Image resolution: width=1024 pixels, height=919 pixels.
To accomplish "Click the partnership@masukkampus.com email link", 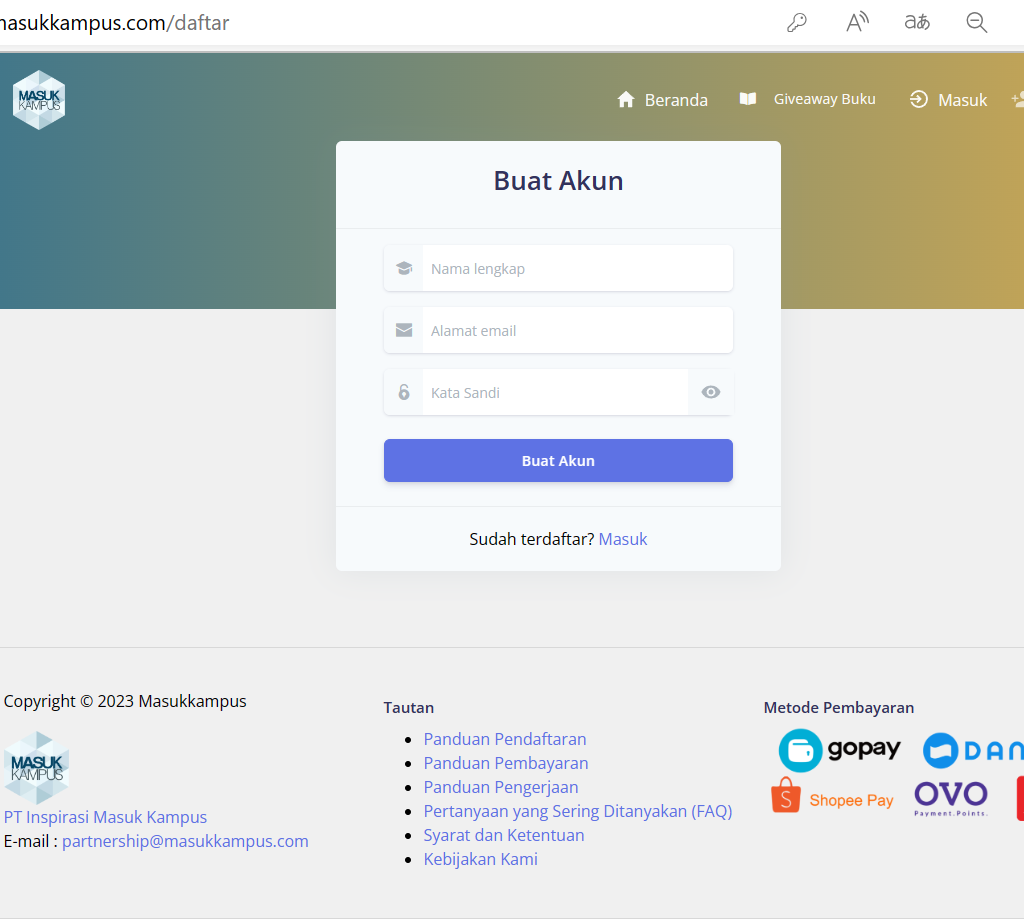I will tap(185, 841).
